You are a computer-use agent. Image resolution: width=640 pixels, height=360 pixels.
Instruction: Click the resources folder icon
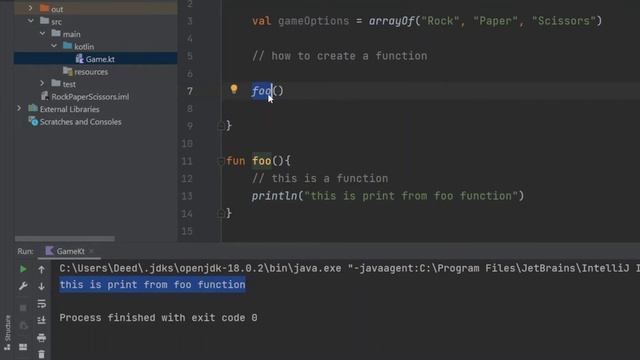[x=67, y=71]
